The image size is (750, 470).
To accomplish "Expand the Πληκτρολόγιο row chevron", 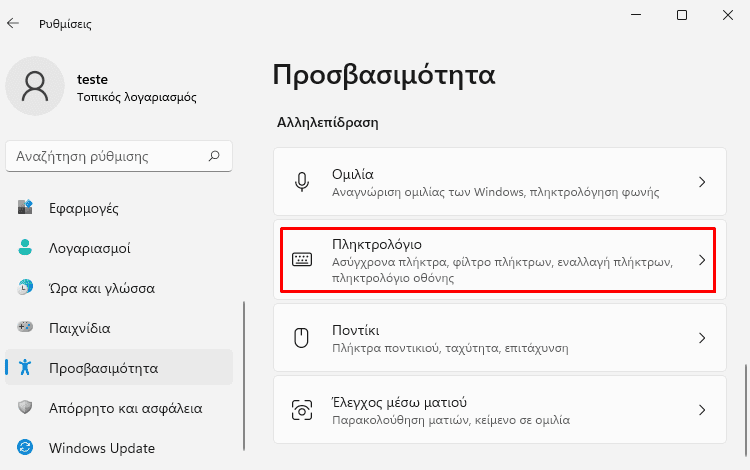I will point(702,260).
